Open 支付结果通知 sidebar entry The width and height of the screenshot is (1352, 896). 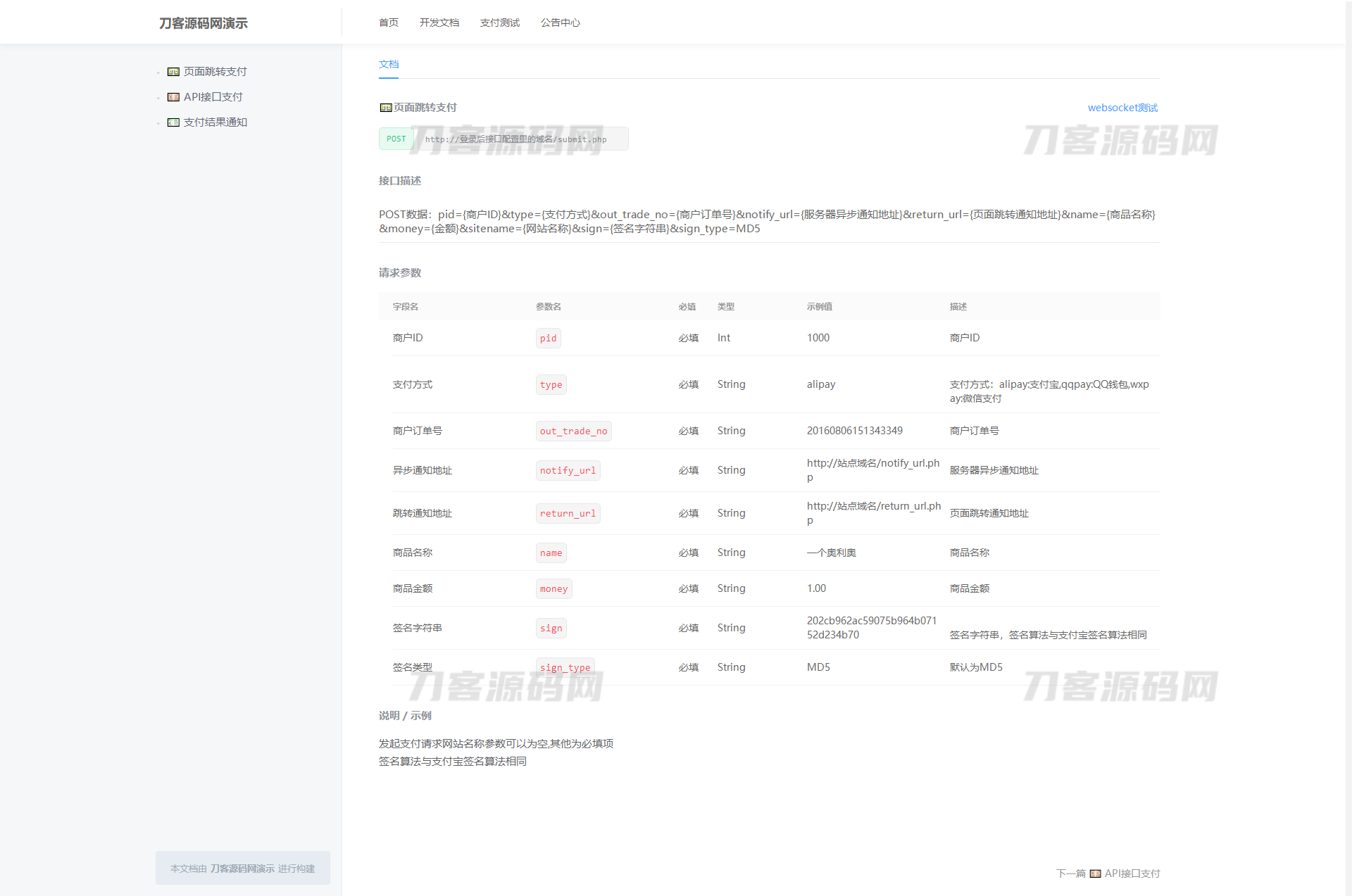pyautogui.click(x=215, y=122)
